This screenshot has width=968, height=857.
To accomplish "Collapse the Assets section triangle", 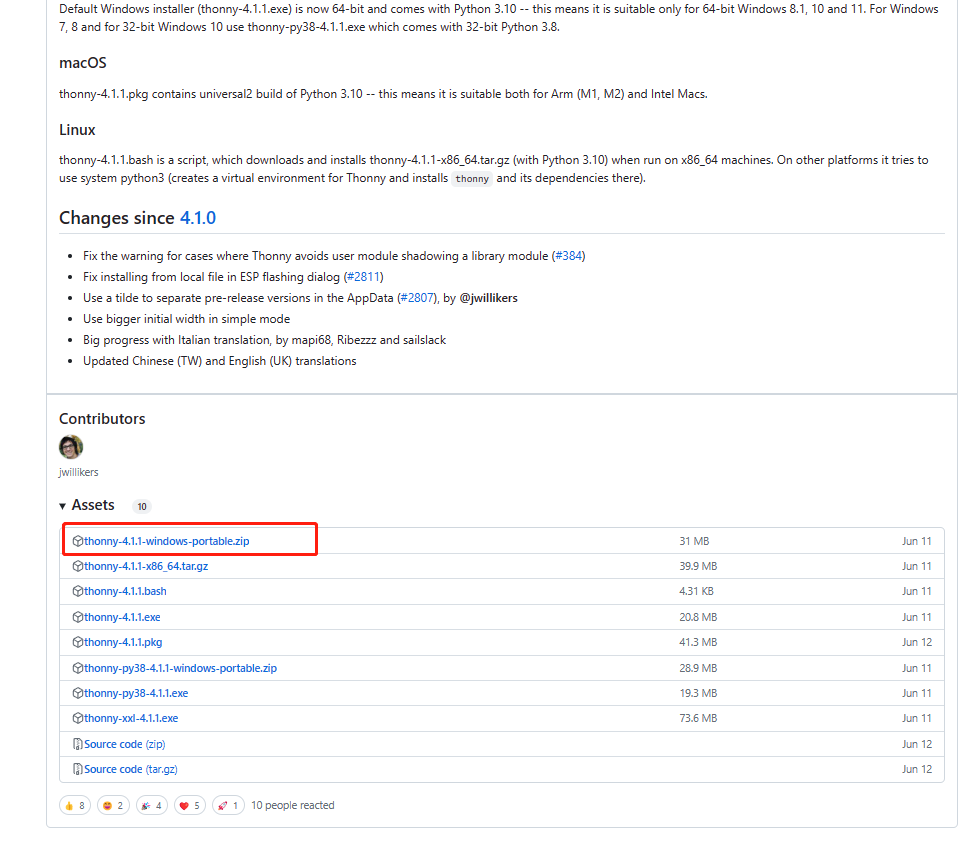I will [62, 506].
